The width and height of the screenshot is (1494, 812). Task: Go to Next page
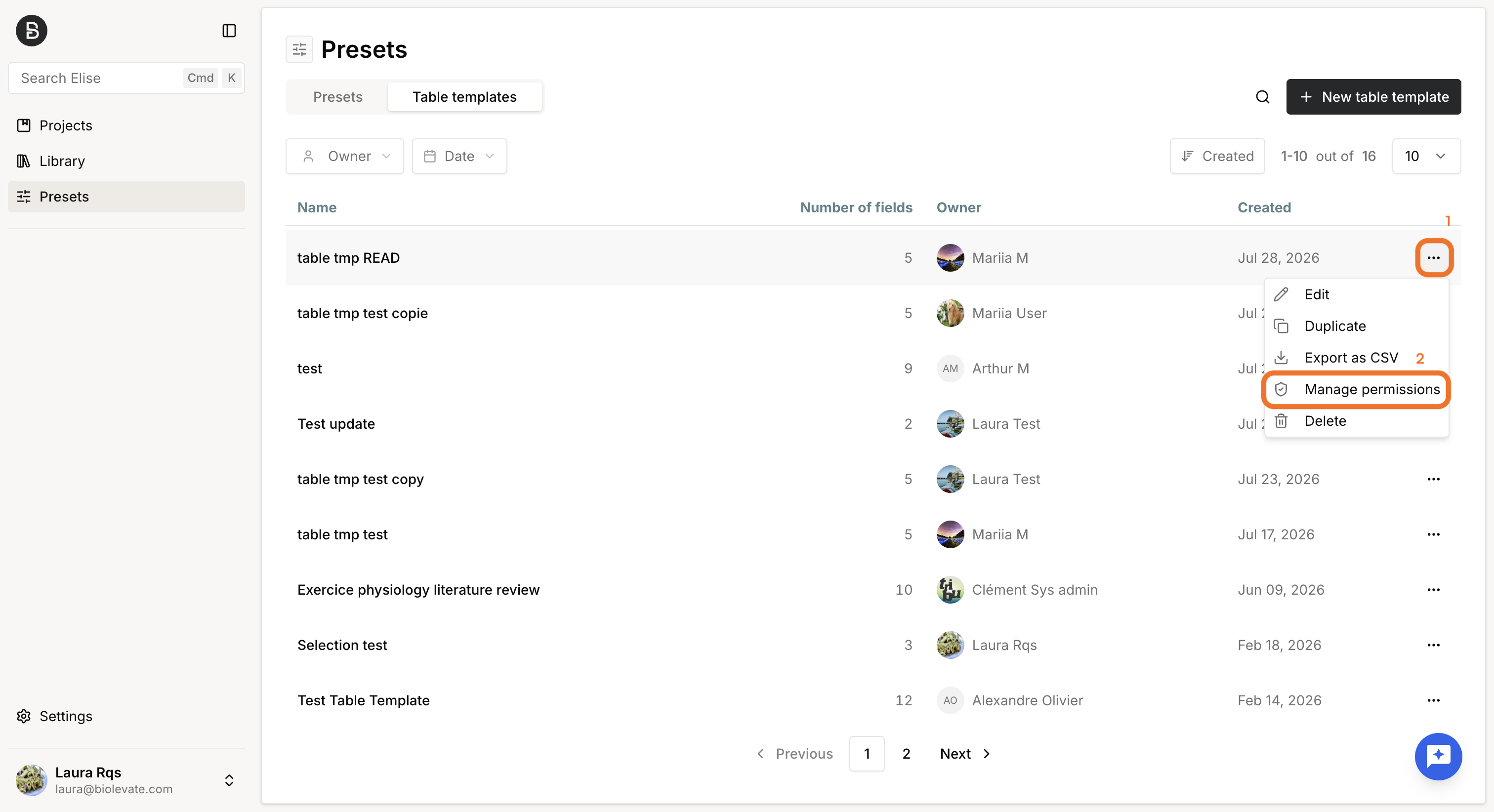pos(965,753)
